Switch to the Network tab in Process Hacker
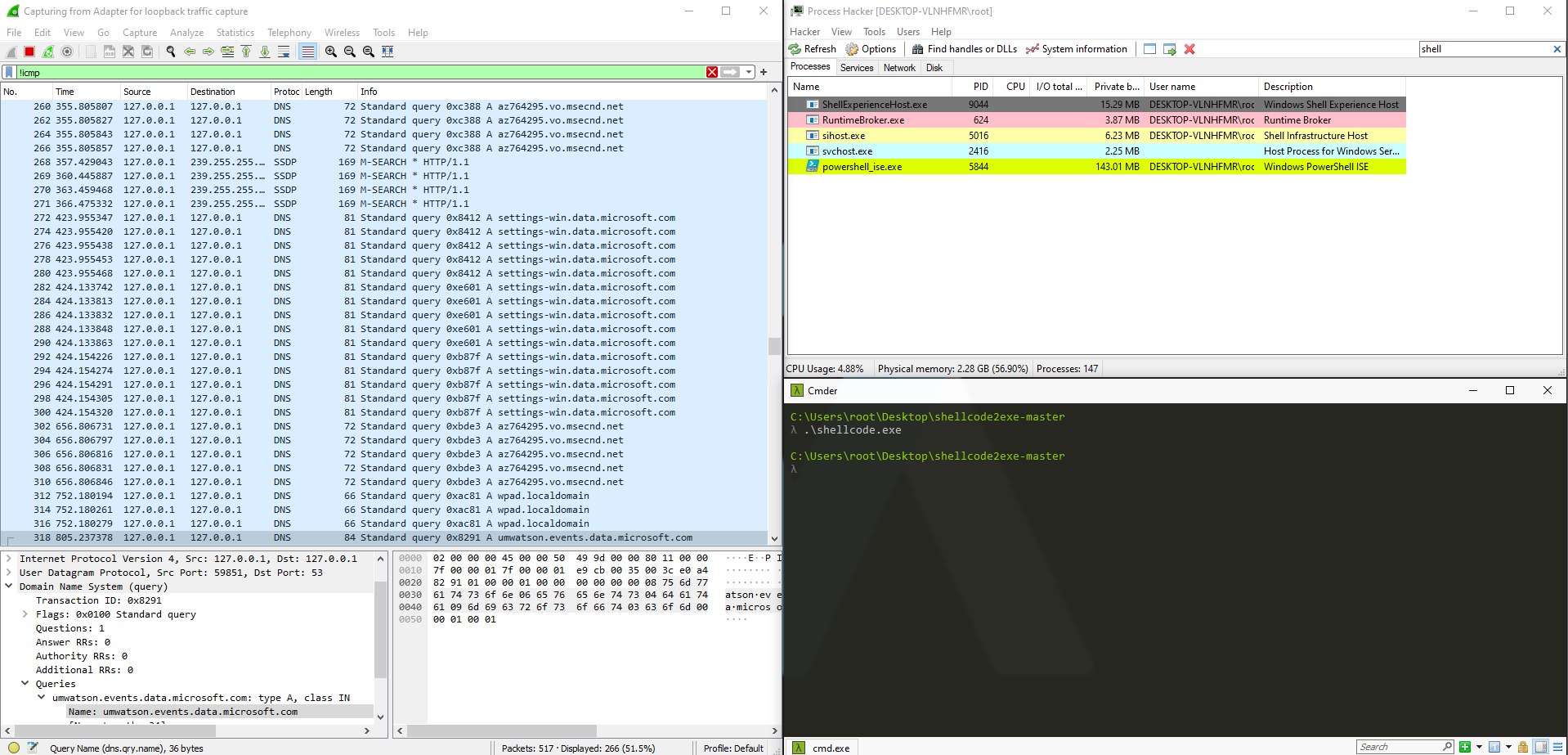 click(899, 68)
